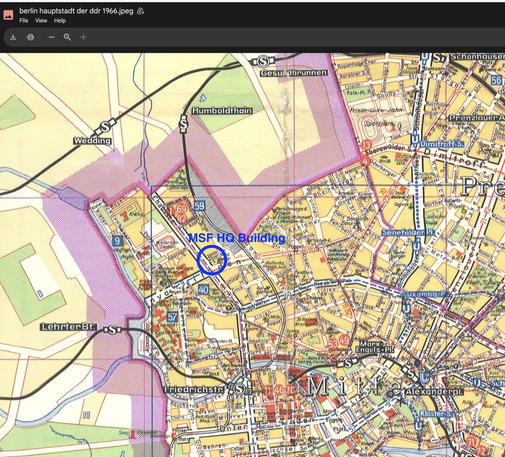Click the 'Wedding' map label
The height and width of the screenshot is (457, 505).
[92, 141]
